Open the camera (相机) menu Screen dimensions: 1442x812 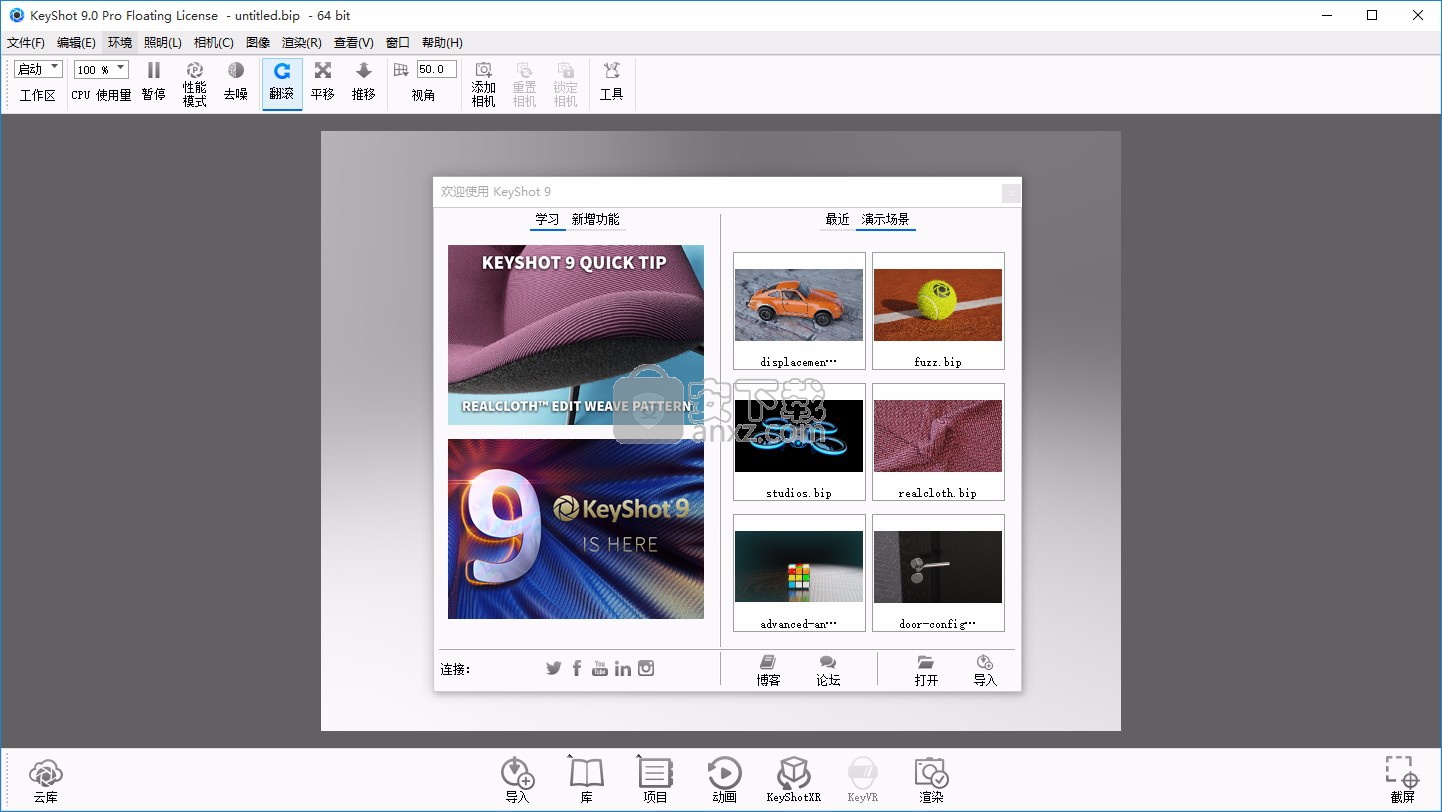click(214, 43)
